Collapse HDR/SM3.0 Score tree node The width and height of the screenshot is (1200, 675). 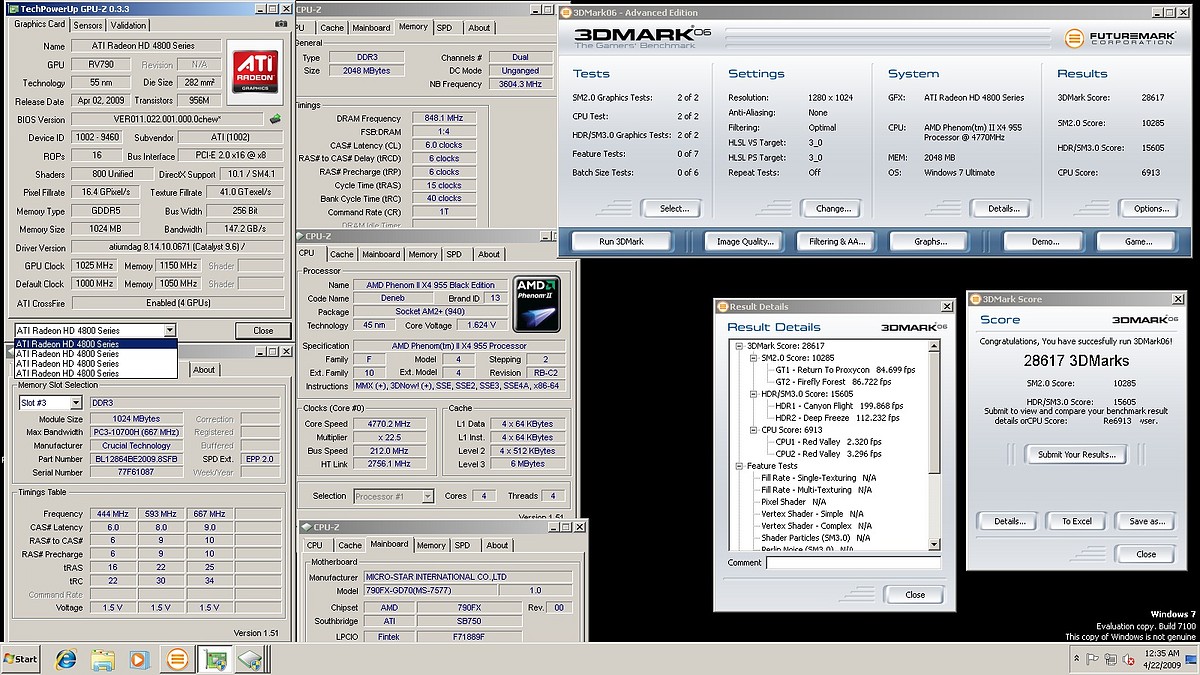point(753,394)
